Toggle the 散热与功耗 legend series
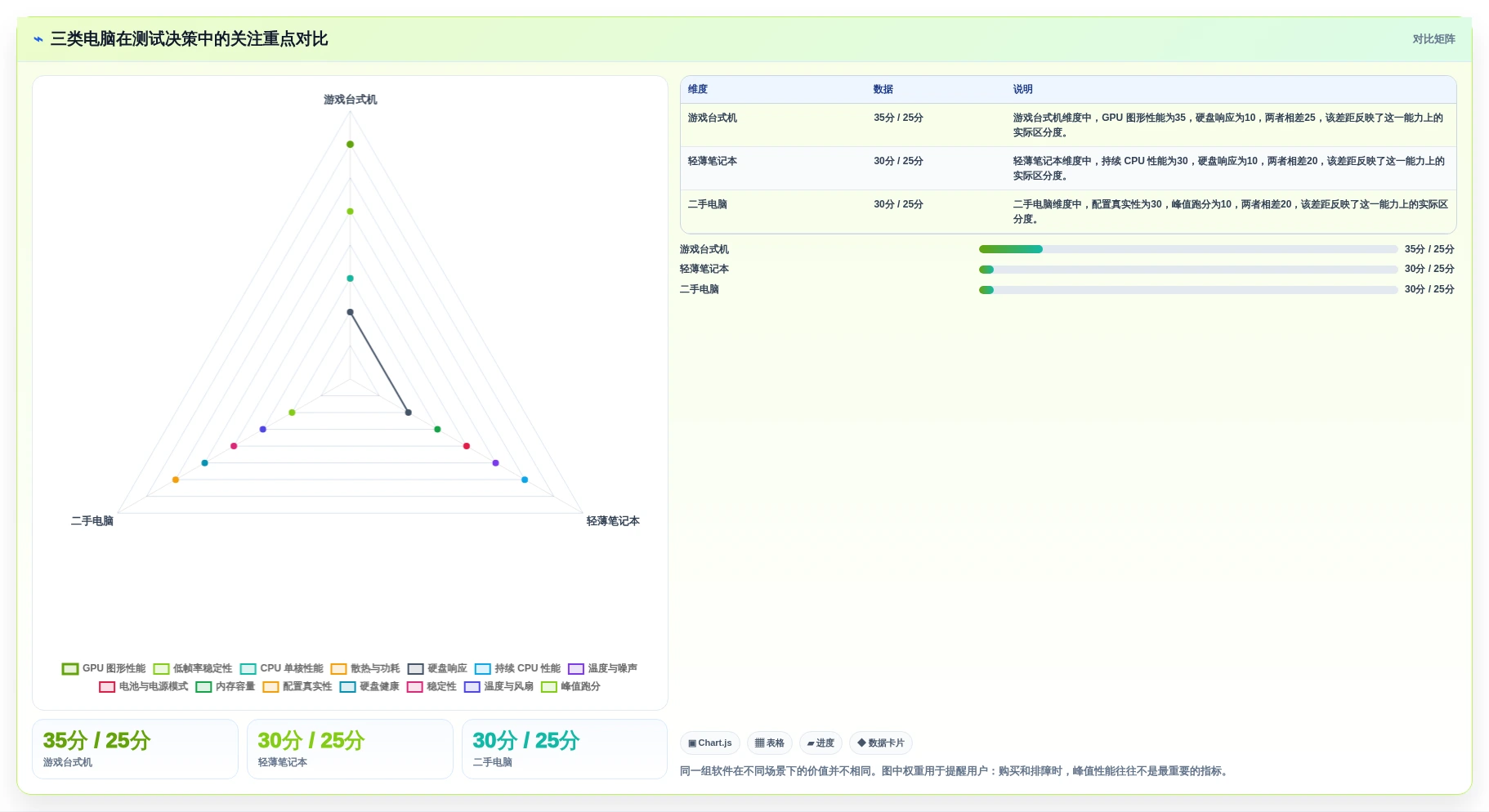This screenshot has width=1489, height=812. coord(365,668)
